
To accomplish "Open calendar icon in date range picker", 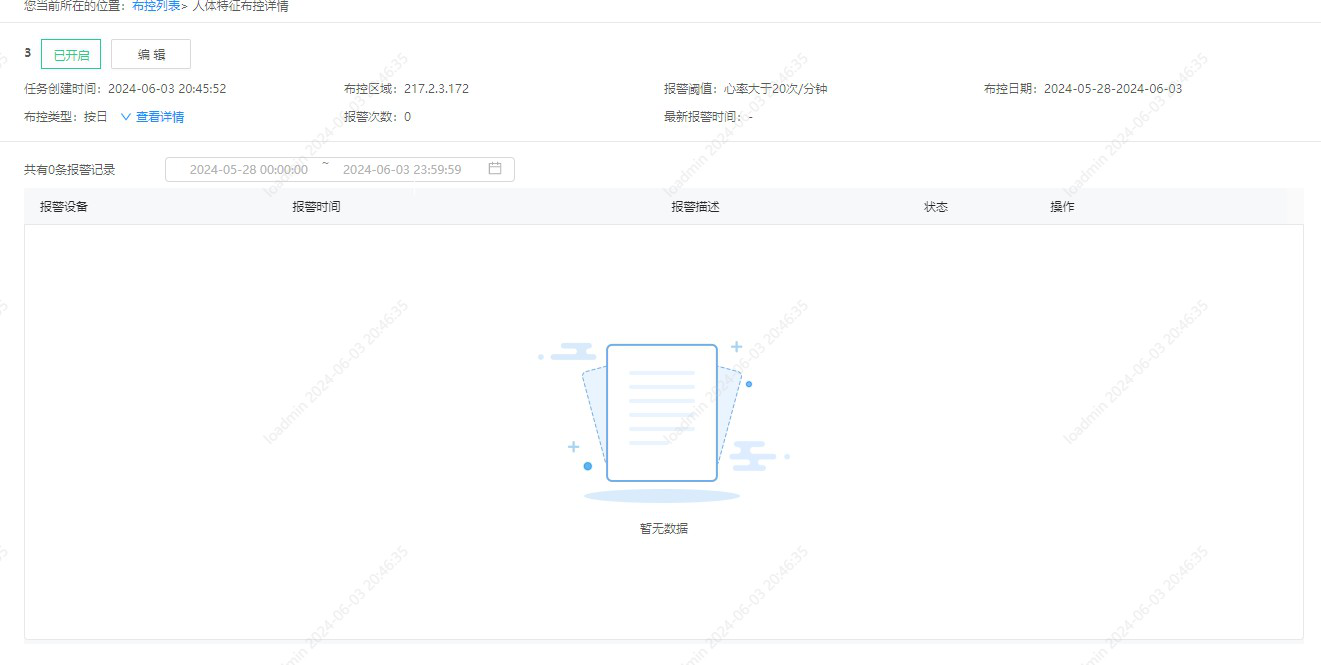I will click(495, 169).
